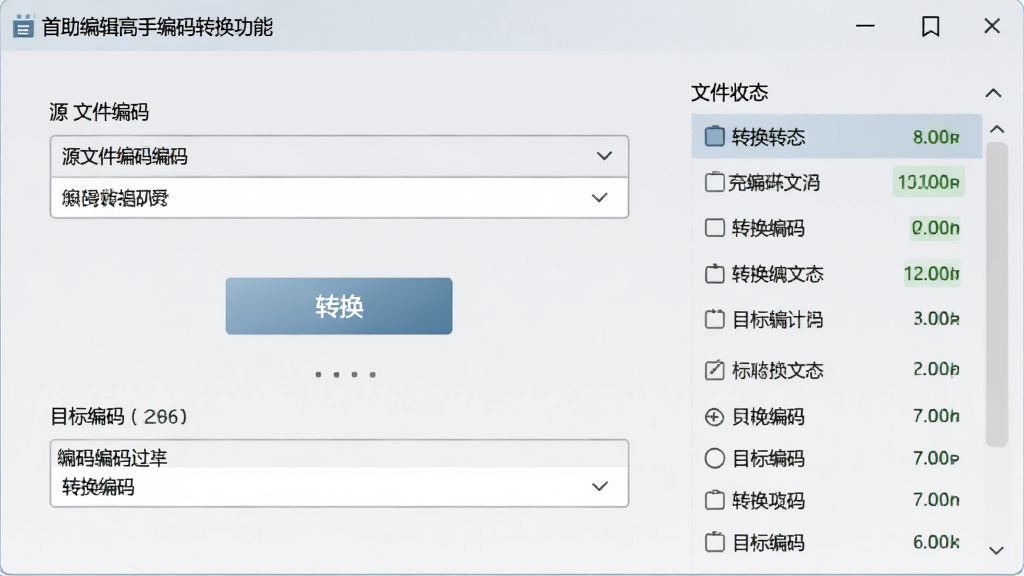Click the edit pencil icon beside 标聴换文态

[714, 370]
